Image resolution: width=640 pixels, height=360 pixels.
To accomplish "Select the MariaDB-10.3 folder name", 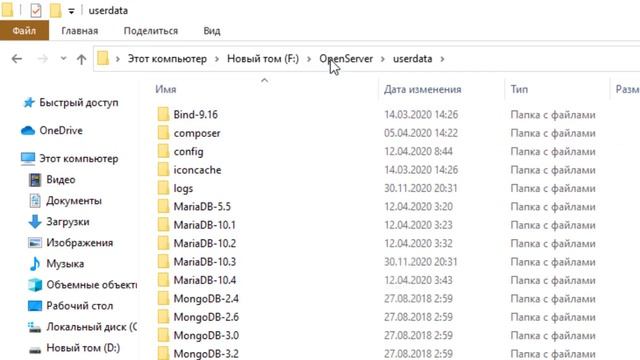I will pyautogui.click(x=204, y=262).
